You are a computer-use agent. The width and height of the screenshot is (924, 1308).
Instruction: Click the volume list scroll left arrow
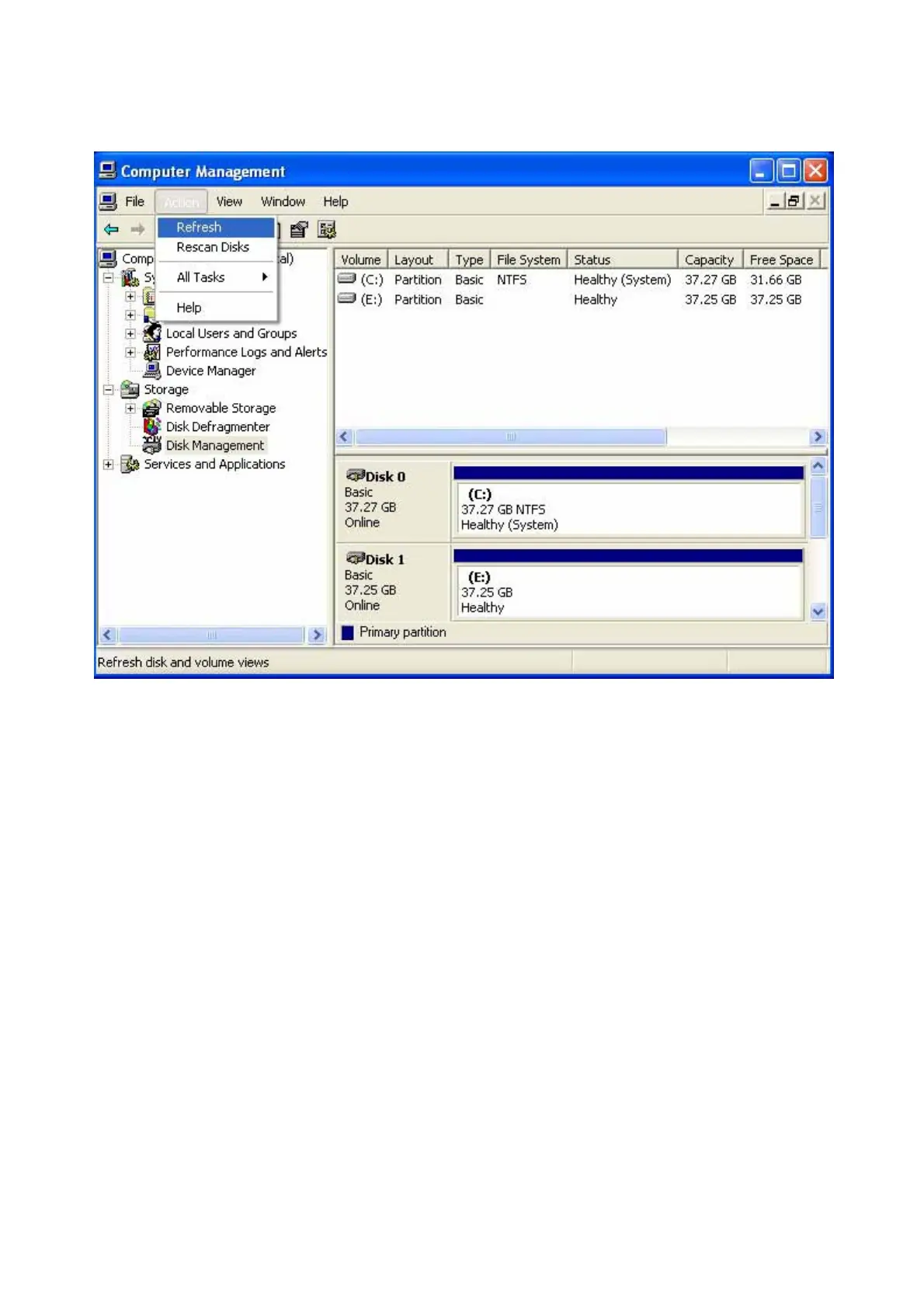point(346,437)
